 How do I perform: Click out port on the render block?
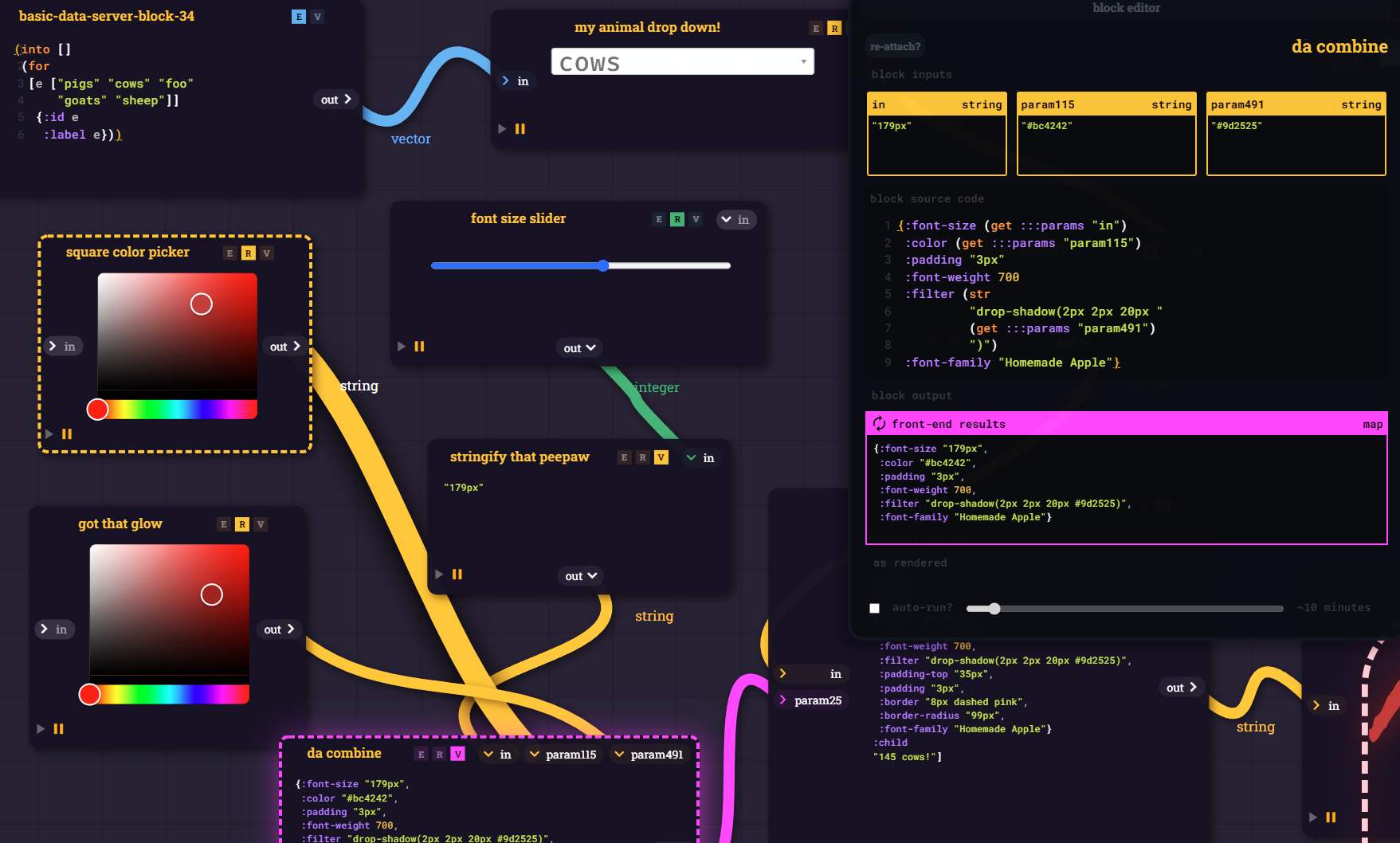click(1182, 688)
